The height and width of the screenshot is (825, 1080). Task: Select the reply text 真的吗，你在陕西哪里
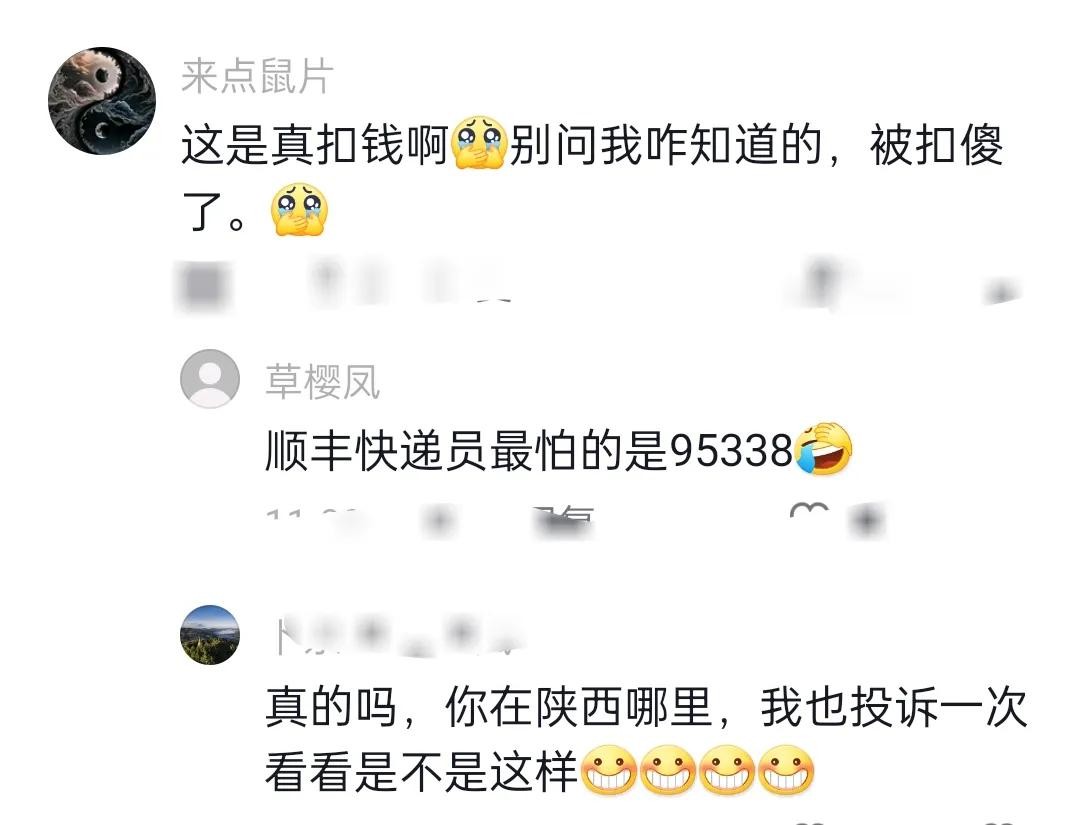click(489, 707)
